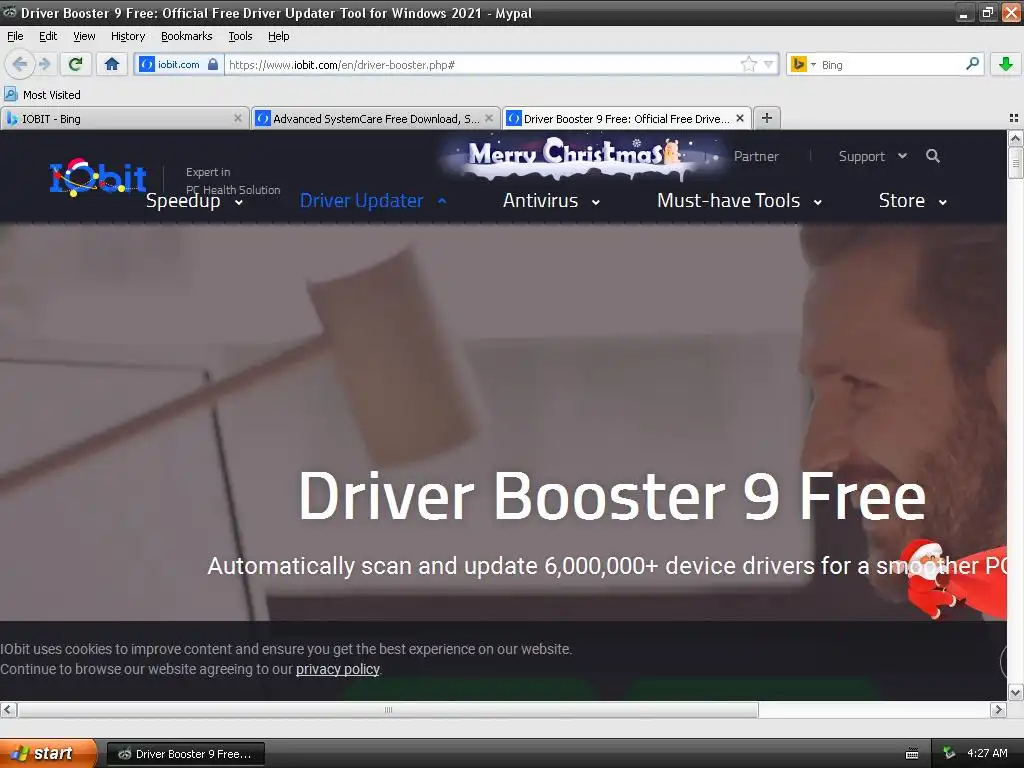1024x768 pixels.
Task: Click the Driver Booster 9 Free taskbar button
Action: pos(185,754)
